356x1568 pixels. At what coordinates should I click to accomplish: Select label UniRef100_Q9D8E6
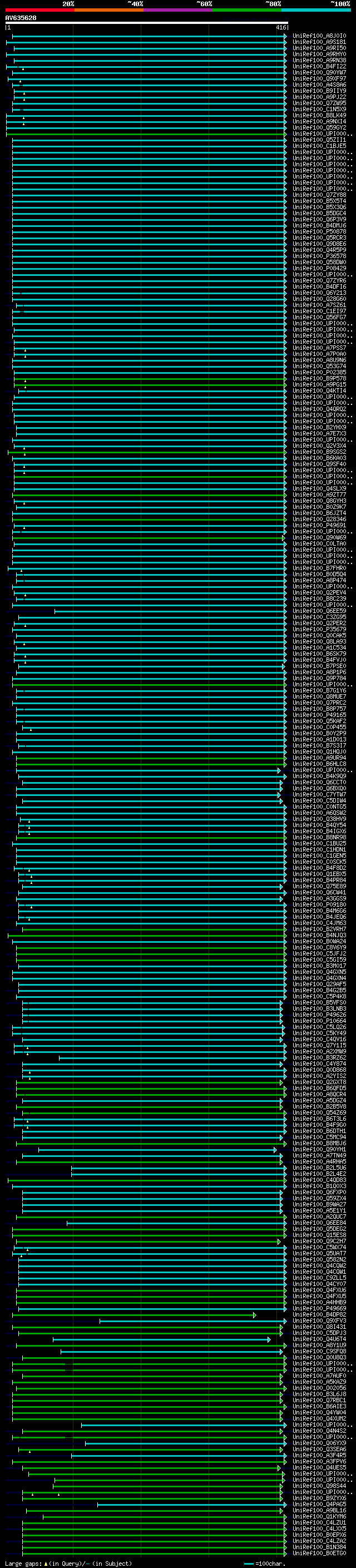point(319,244)
